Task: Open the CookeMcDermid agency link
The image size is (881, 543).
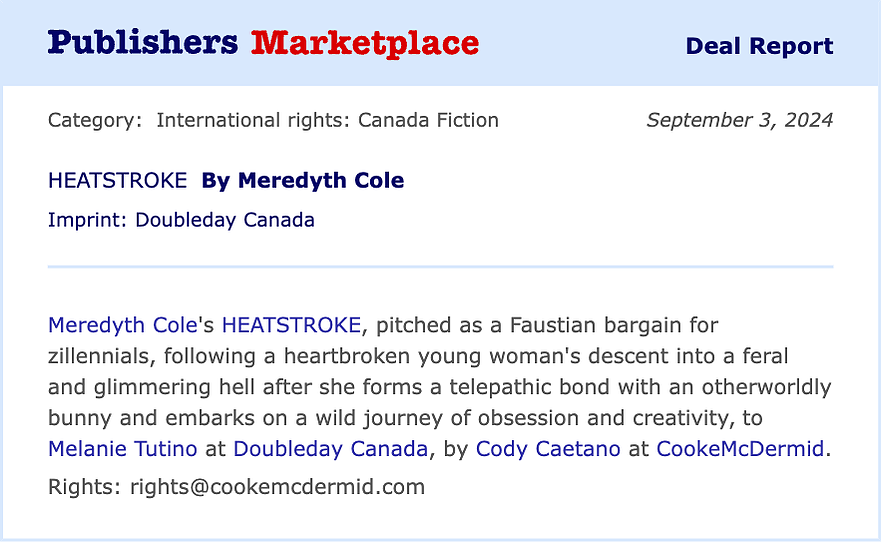Action: pyautogui.click(x=740, y=449)
